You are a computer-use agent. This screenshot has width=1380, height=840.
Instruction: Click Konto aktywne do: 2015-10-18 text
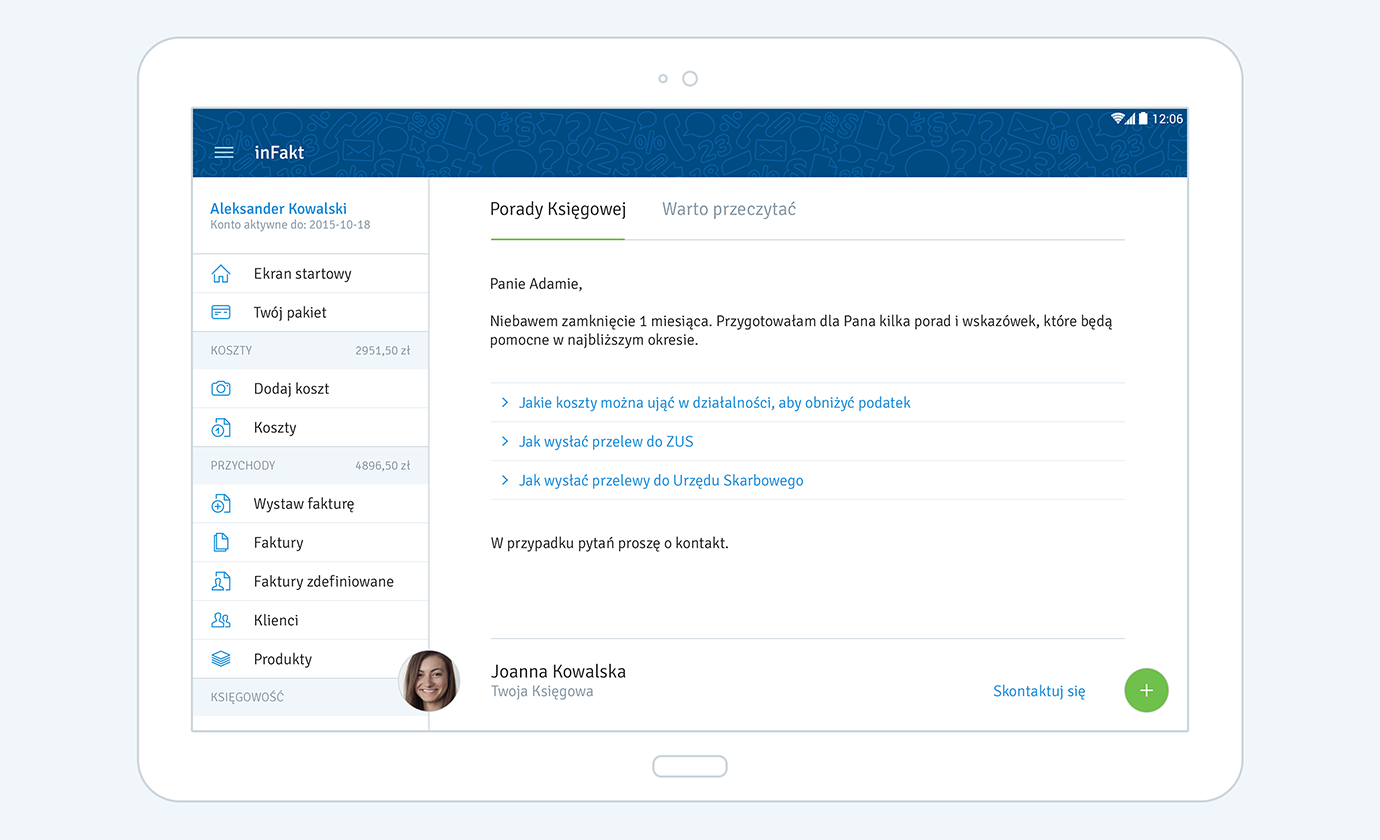(x=290, y=225)
